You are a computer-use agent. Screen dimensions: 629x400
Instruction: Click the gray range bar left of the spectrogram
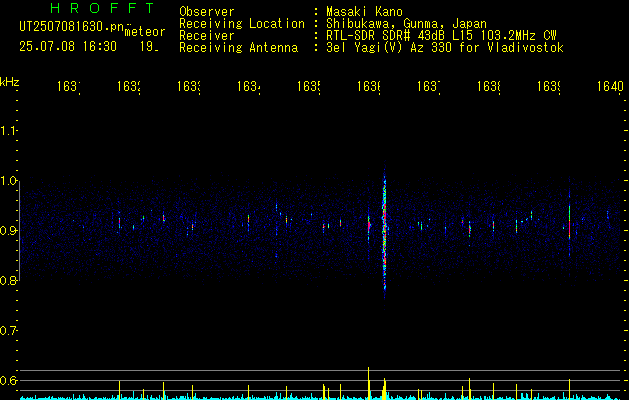pos(19,231)
